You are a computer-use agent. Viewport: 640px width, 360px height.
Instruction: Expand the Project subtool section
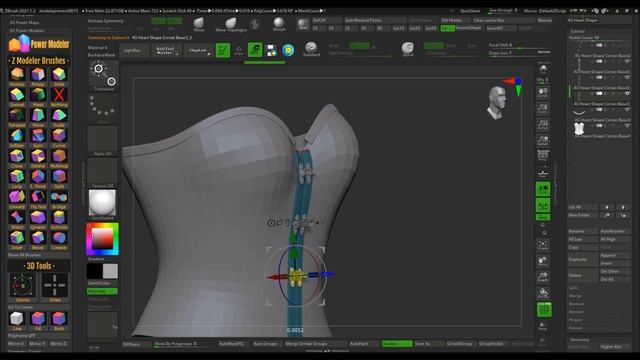(576, 320)
